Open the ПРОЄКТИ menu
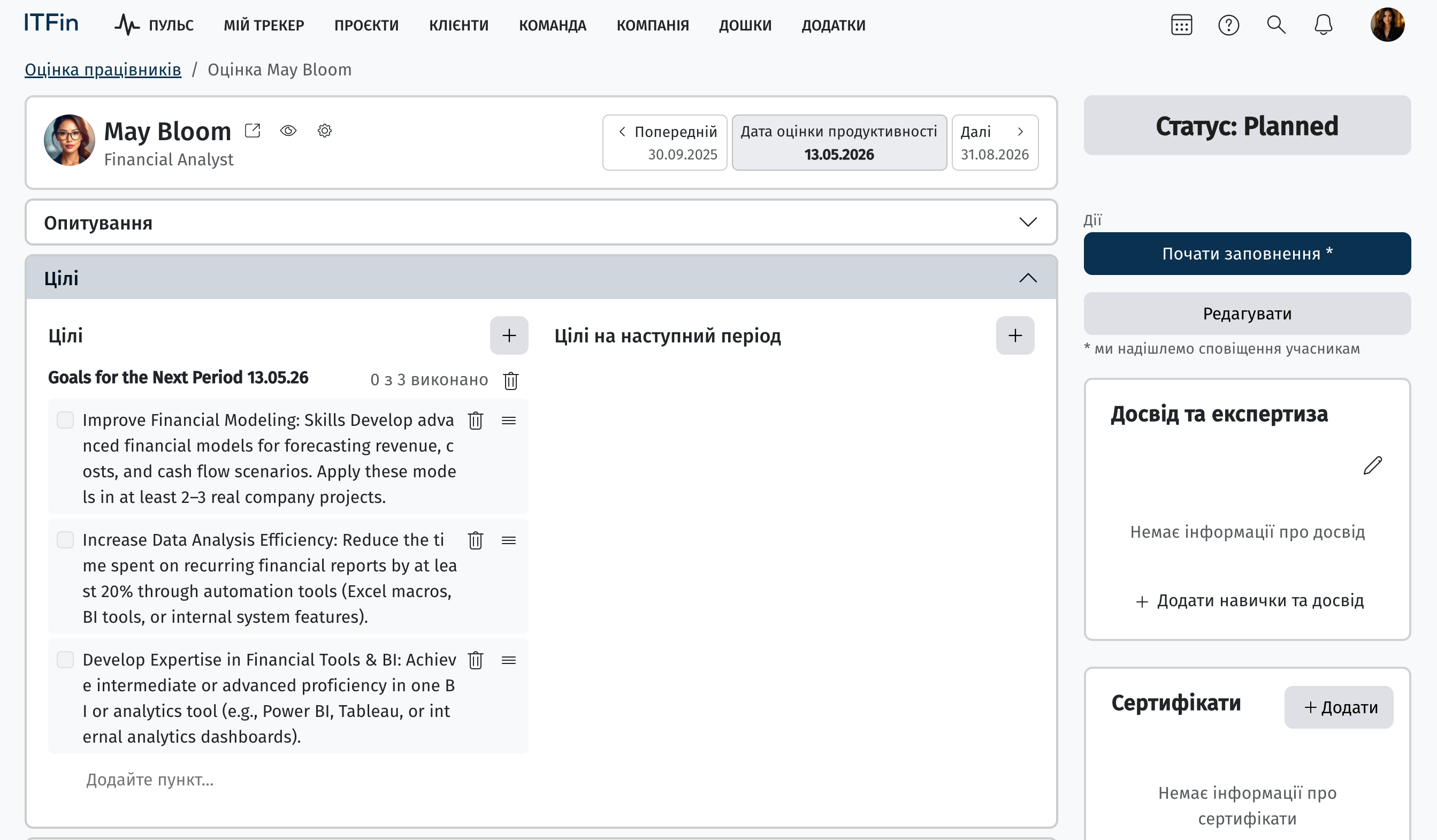This screenshot has width=1437, height=840. click(366, 26)
